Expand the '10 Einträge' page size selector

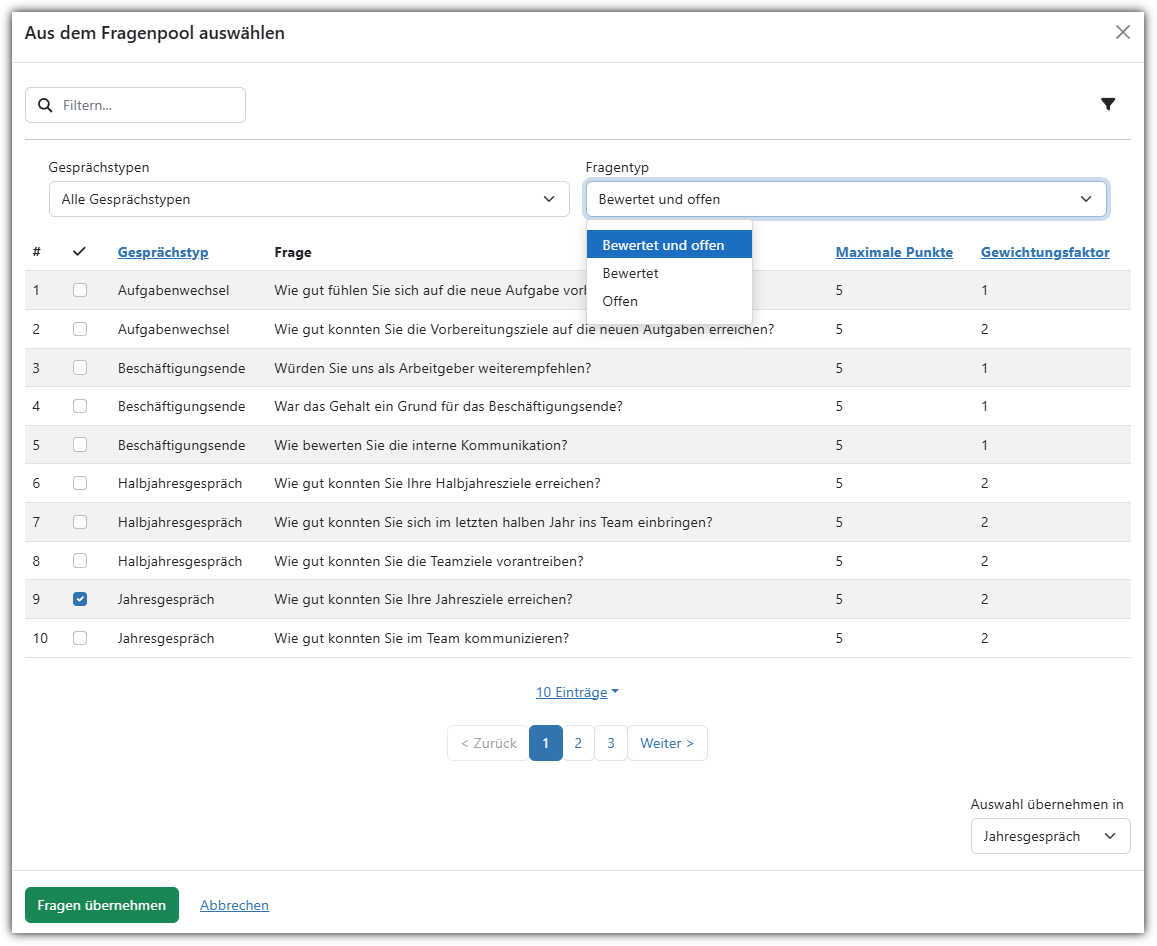(577, 692)
